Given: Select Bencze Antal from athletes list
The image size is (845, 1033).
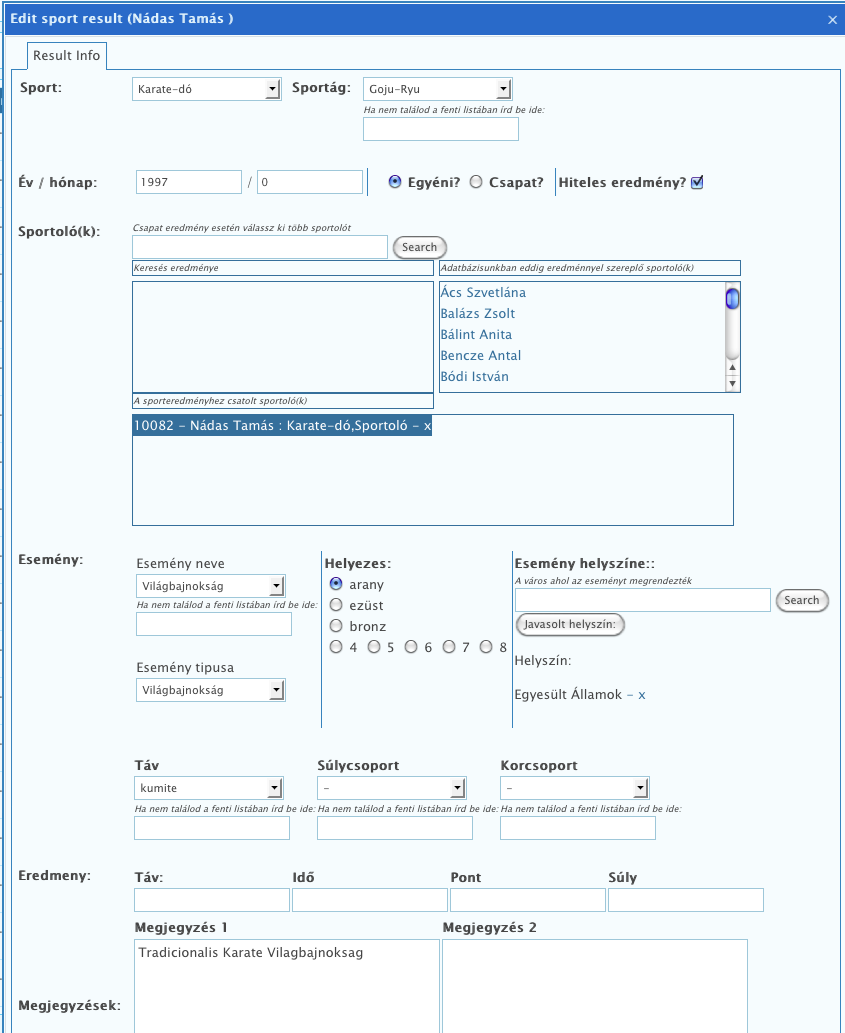Looking at the screenshot, I should (481, 356).
